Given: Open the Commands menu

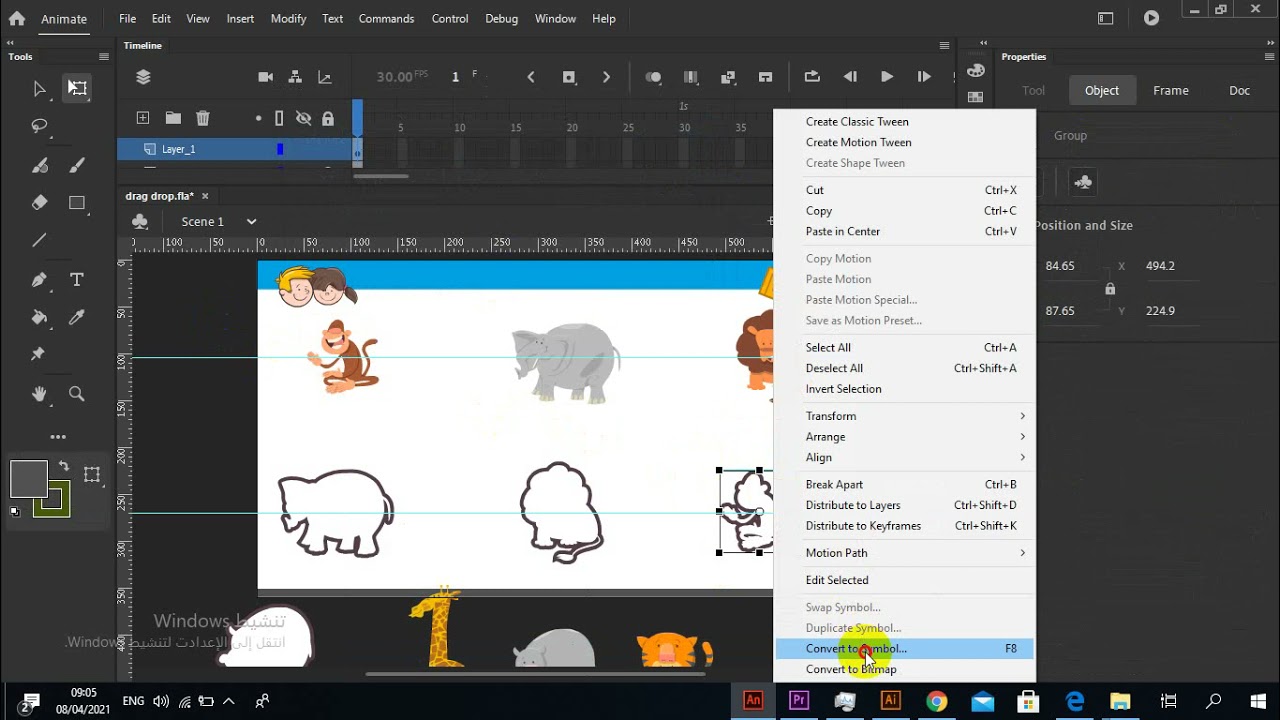Looking at the screenshot, I should click(x=386, y=18).
